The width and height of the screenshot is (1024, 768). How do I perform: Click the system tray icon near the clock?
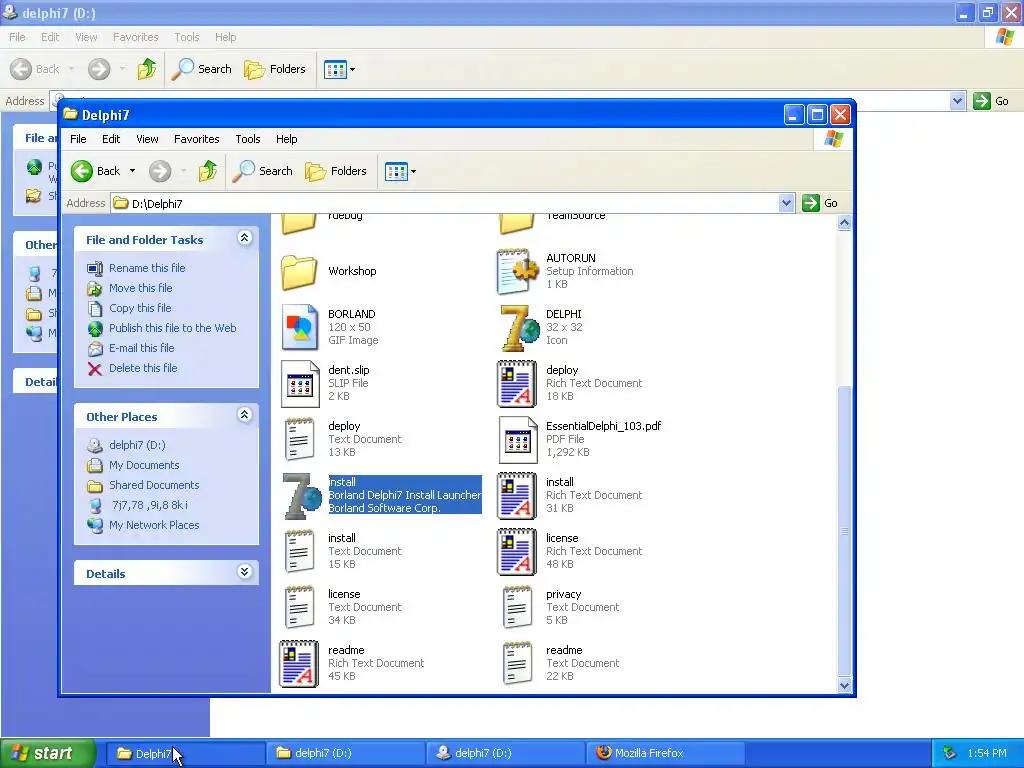click(x=950, y=754)
